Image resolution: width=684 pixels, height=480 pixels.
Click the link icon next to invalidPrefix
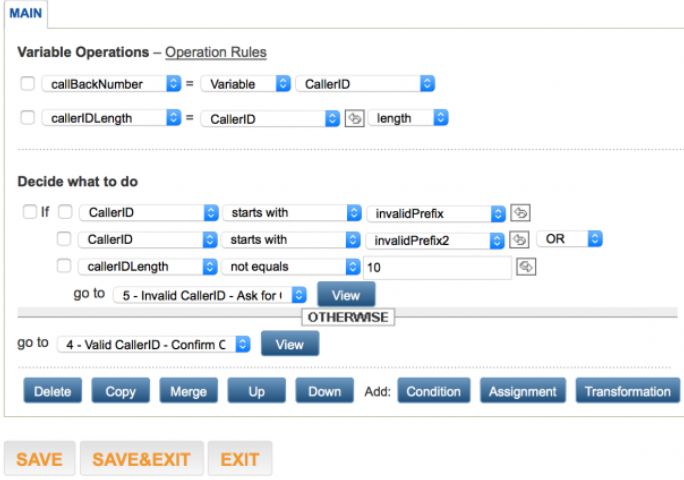pyautogui.click(x=520, y=212)
